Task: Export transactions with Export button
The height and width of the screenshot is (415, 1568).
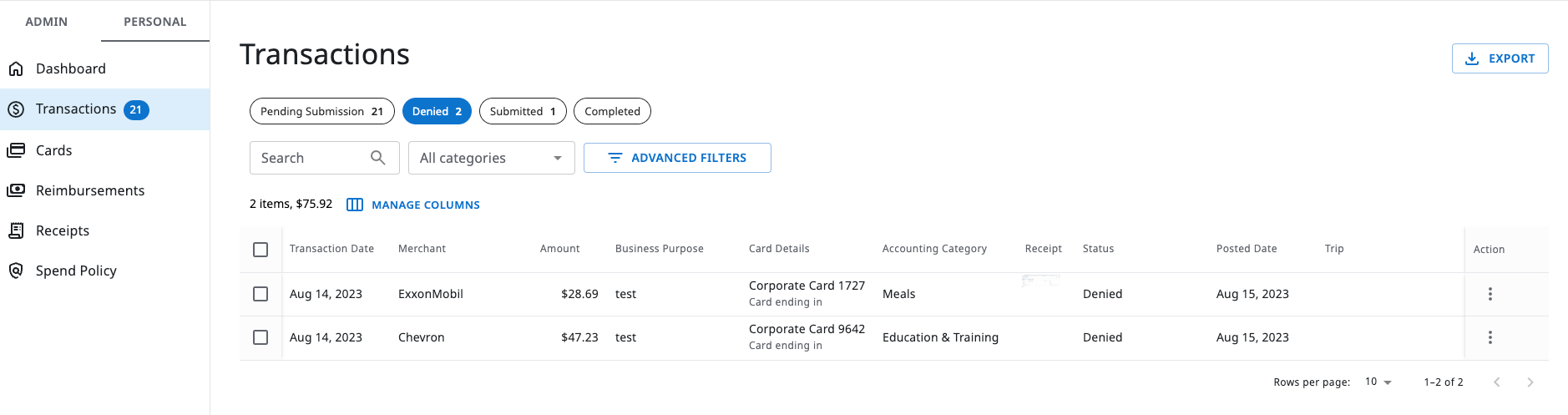Action: coord(1500,58)
